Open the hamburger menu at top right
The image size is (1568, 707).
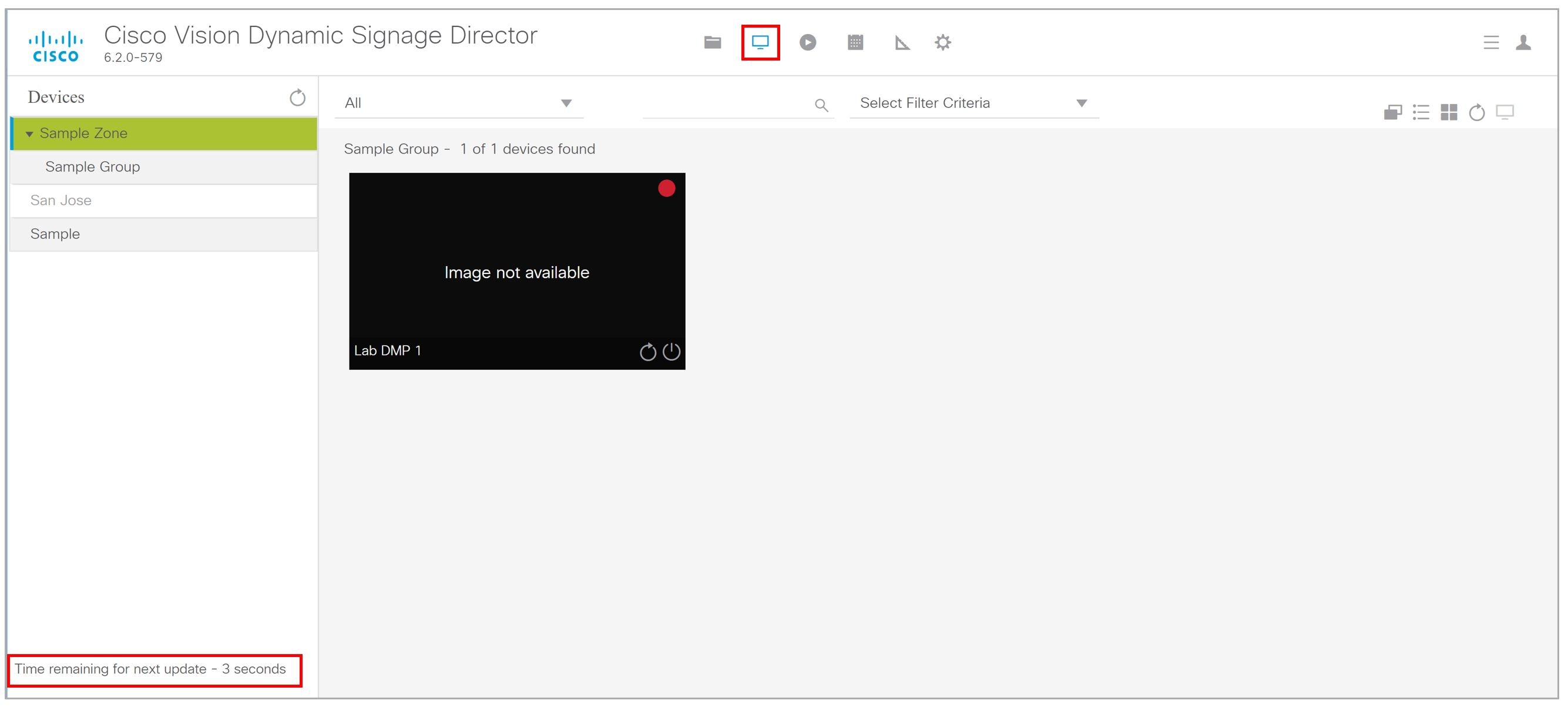(x=1491, y=43)
